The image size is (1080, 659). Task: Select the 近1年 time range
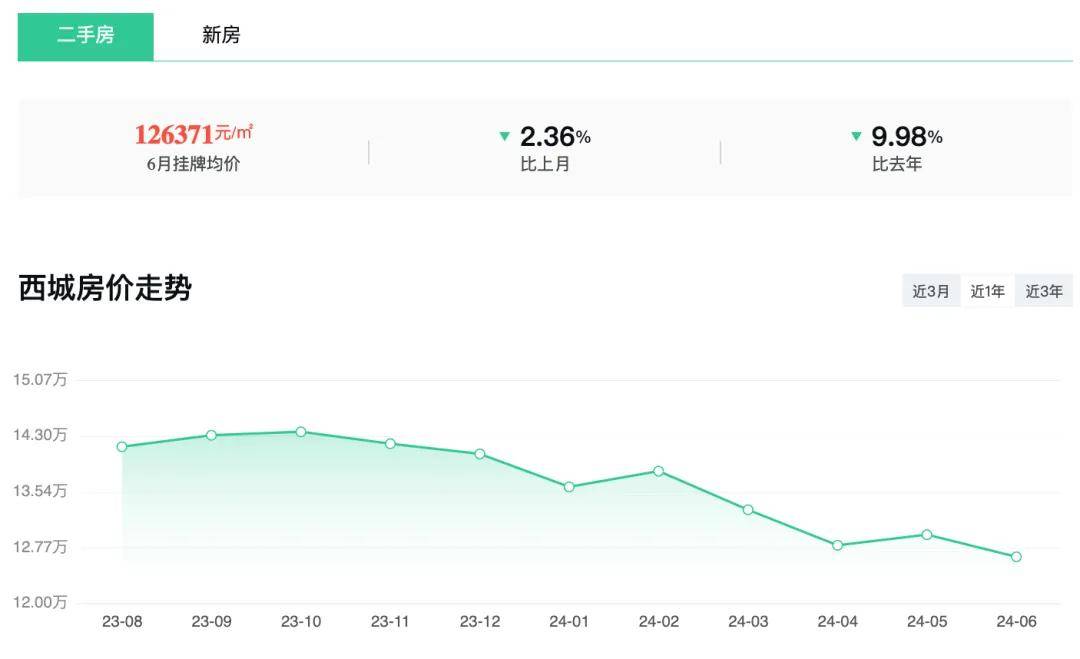pyautogui.click(x=987, y=291)
